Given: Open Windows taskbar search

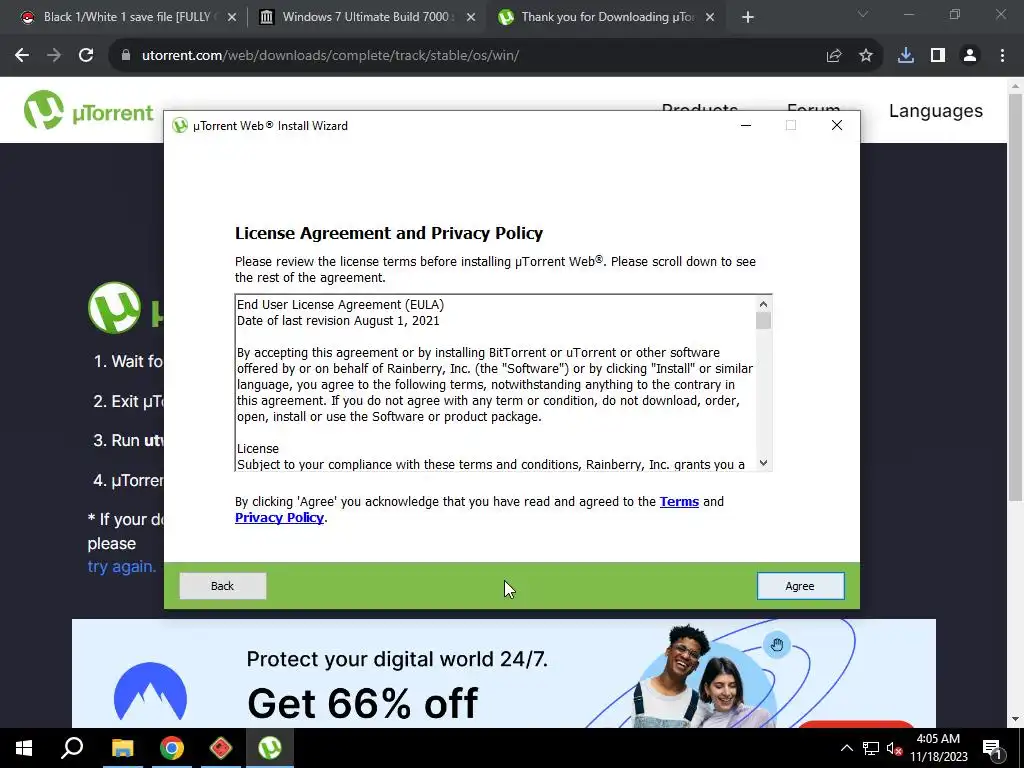Looking at the screenshot, I should click(x=72, y=748).
